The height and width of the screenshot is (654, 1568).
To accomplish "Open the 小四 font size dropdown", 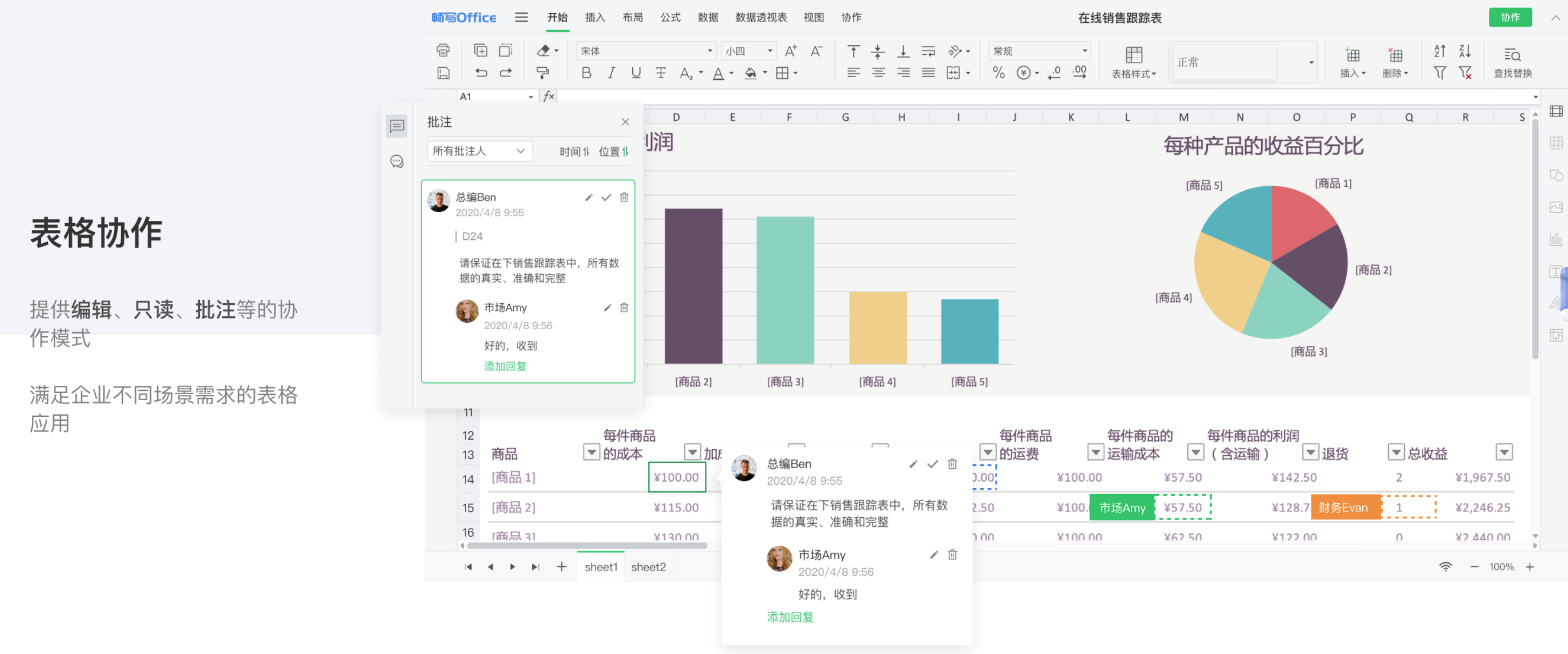I will pyautogui.click(x=748, y=51).
